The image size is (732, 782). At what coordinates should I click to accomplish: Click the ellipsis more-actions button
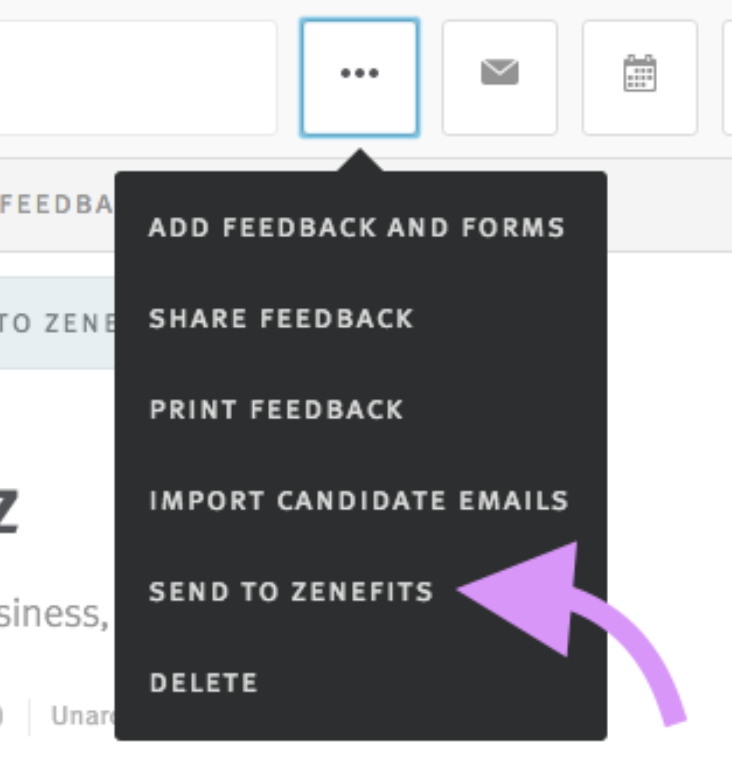359,76
